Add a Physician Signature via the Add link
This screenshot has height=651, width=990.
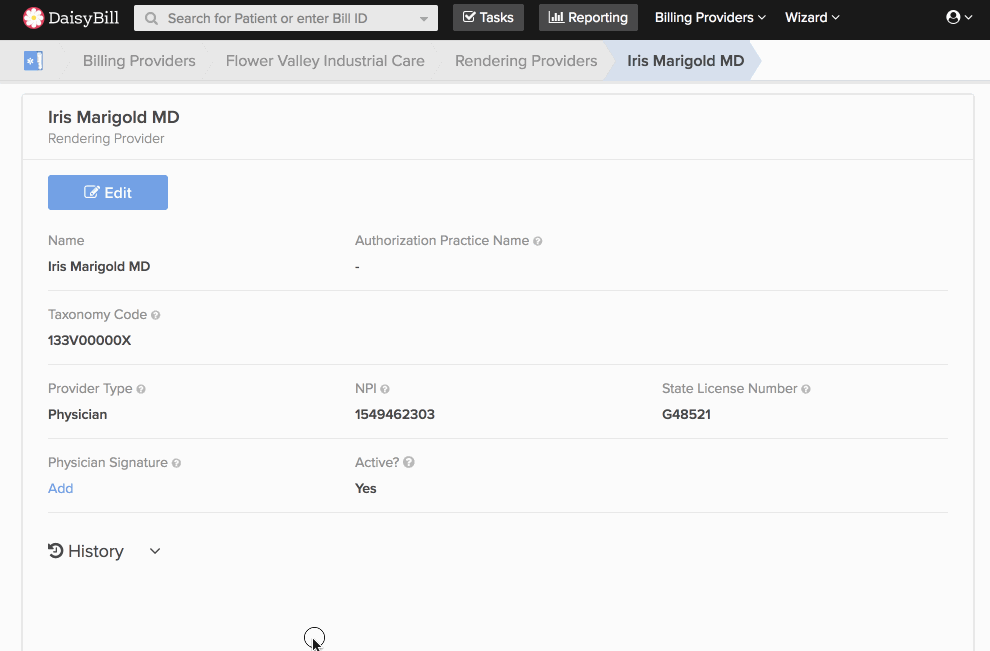point(60,488)
